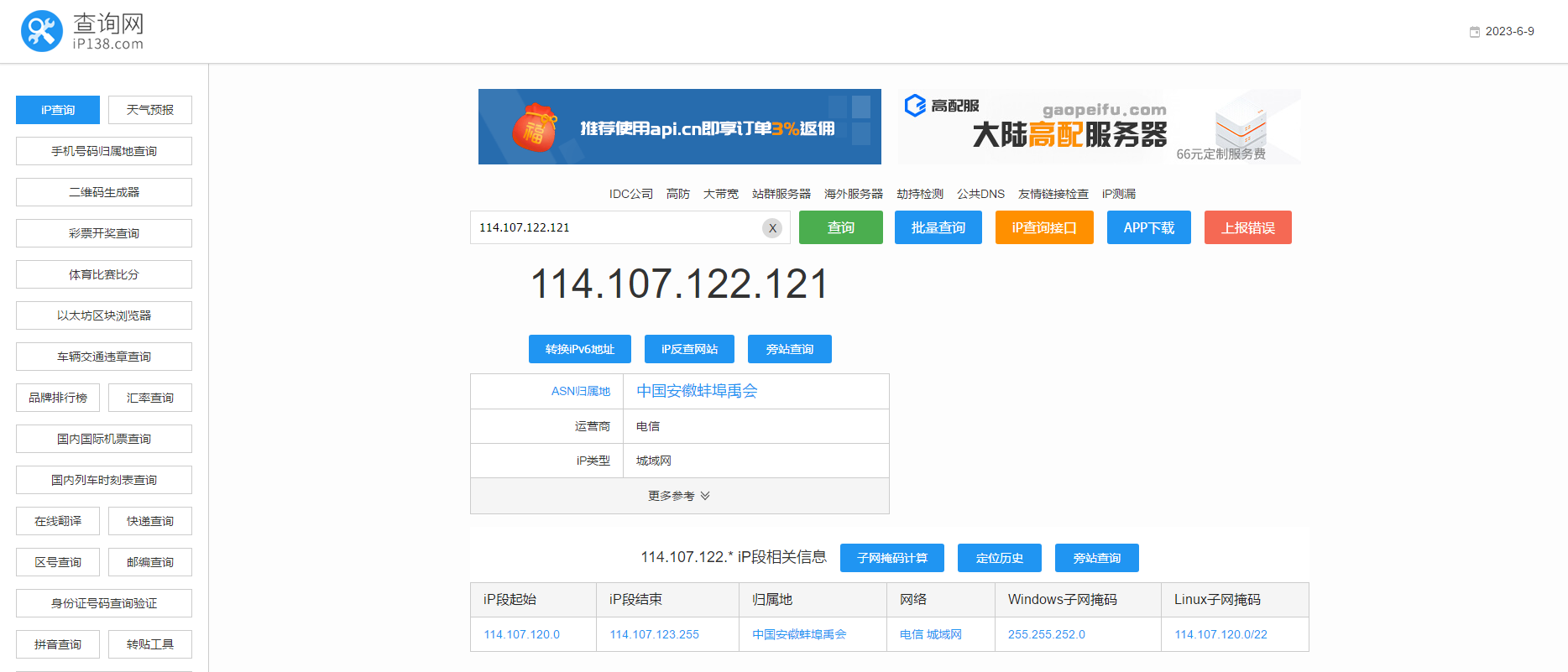Screen dimensions: 1568x672
Task: Click 电信 城域网 network cell
Action: pos(931,634)
